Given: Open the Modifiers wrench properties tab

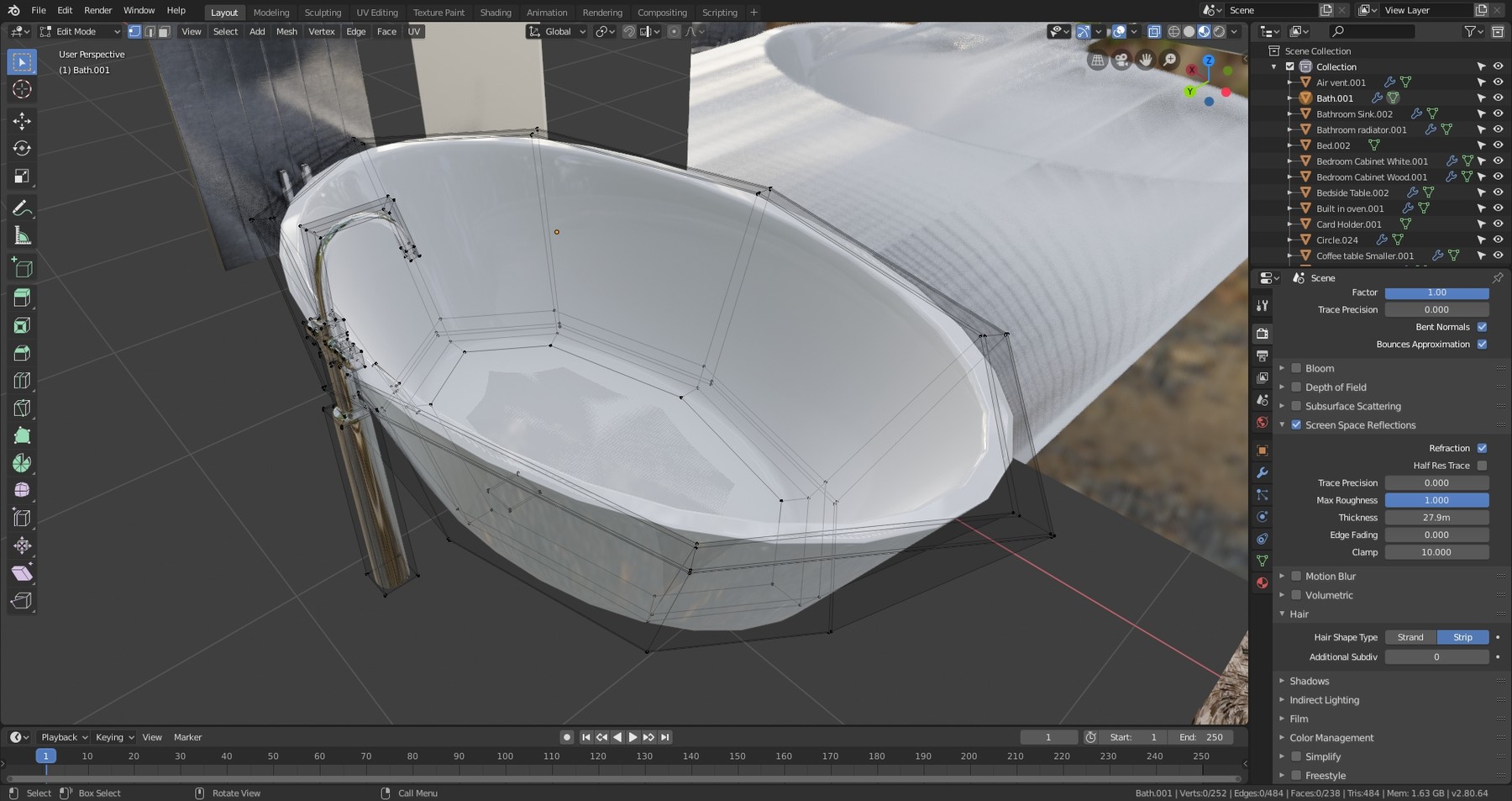Looking at the screenshot, I should [1262, 472].
